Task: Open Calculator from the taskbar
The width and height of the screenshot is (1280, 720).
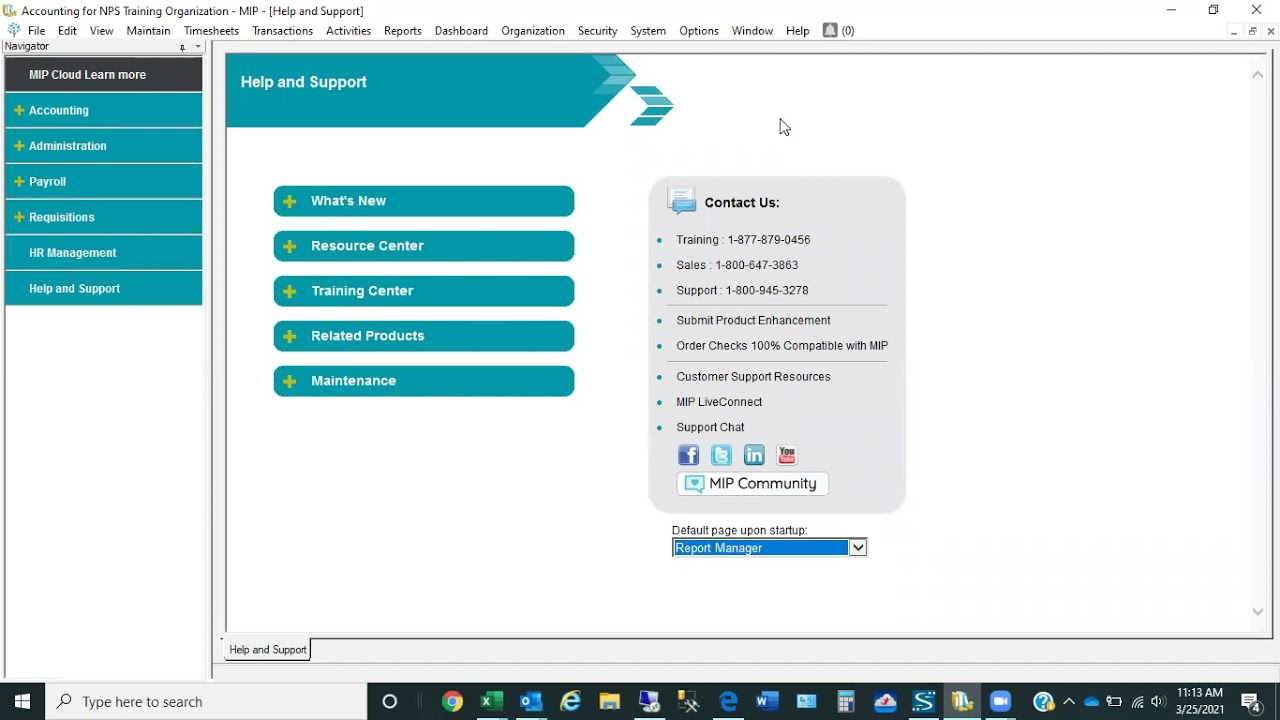Action: [846, 701]
